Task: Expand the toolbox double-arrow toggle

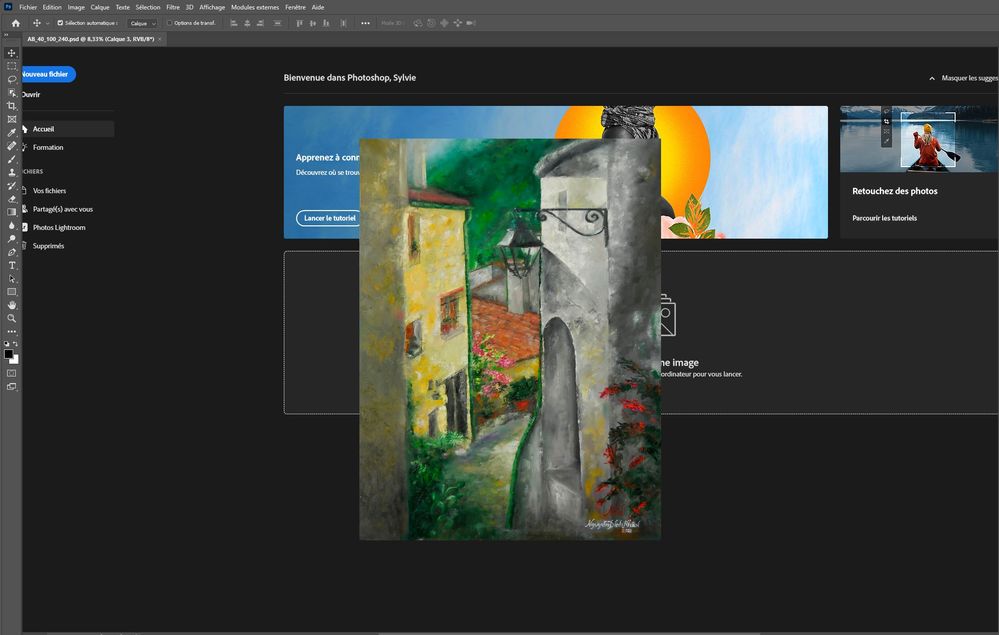Action: tap(6, 35)
